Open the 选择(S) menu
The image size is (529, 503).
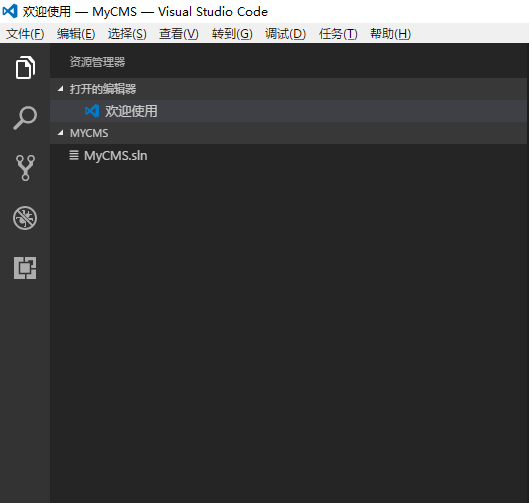tap(127, 34)
